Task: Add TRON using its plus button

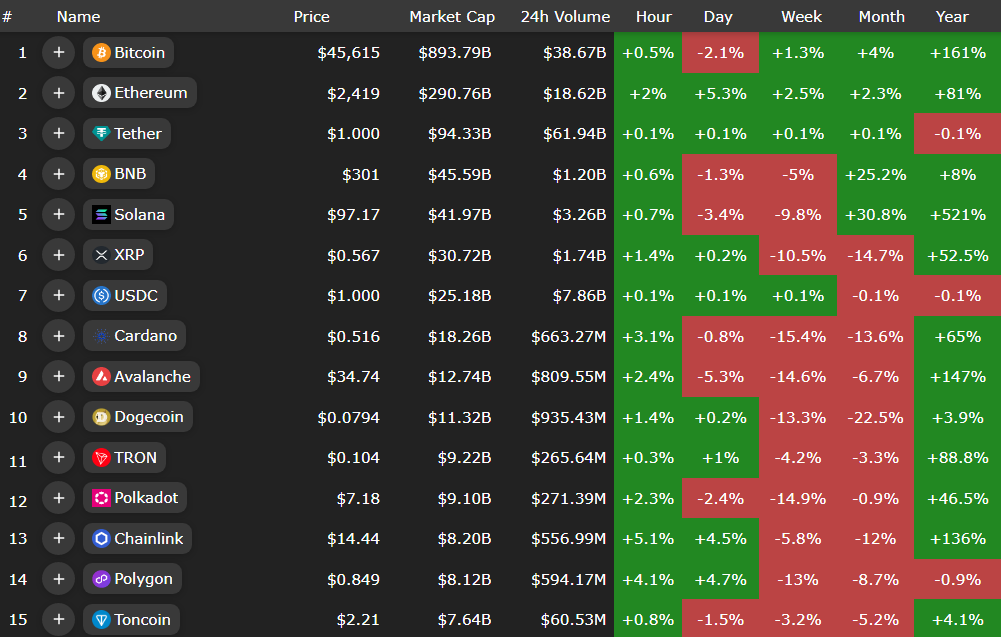Action: coord(58,458)
